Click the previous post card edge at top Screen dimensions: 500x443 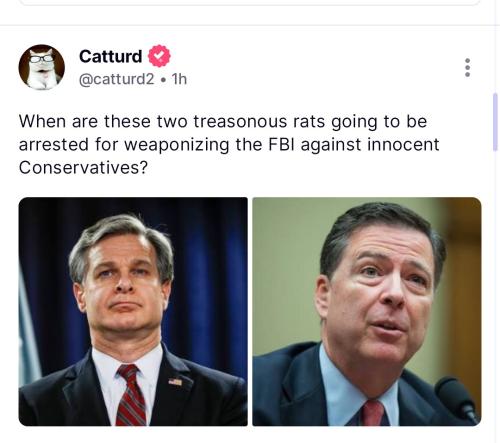[x=250, y=3]
